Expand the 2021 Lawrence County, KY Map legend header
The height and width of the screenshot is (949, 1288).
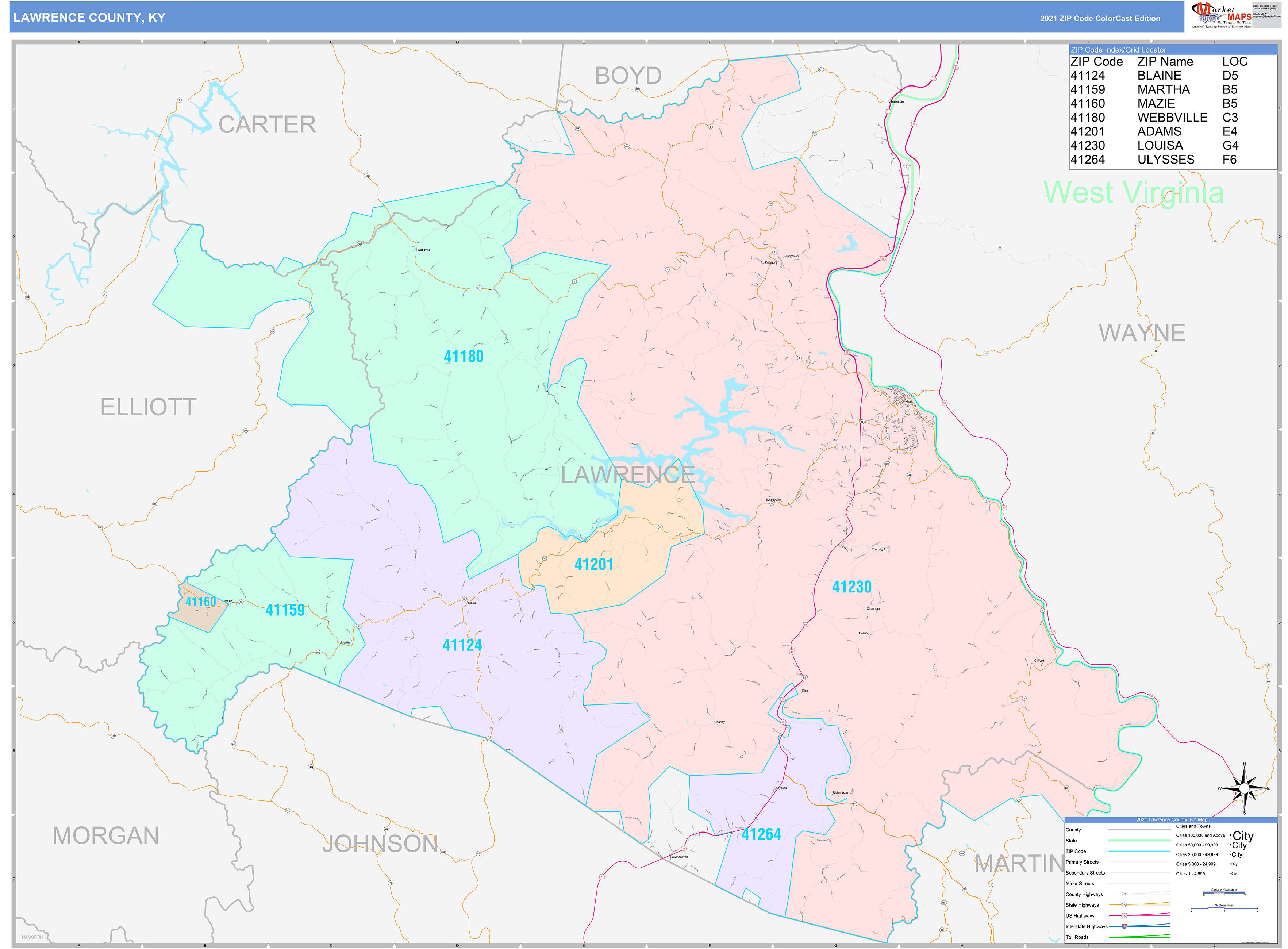tap(1172, 819)
